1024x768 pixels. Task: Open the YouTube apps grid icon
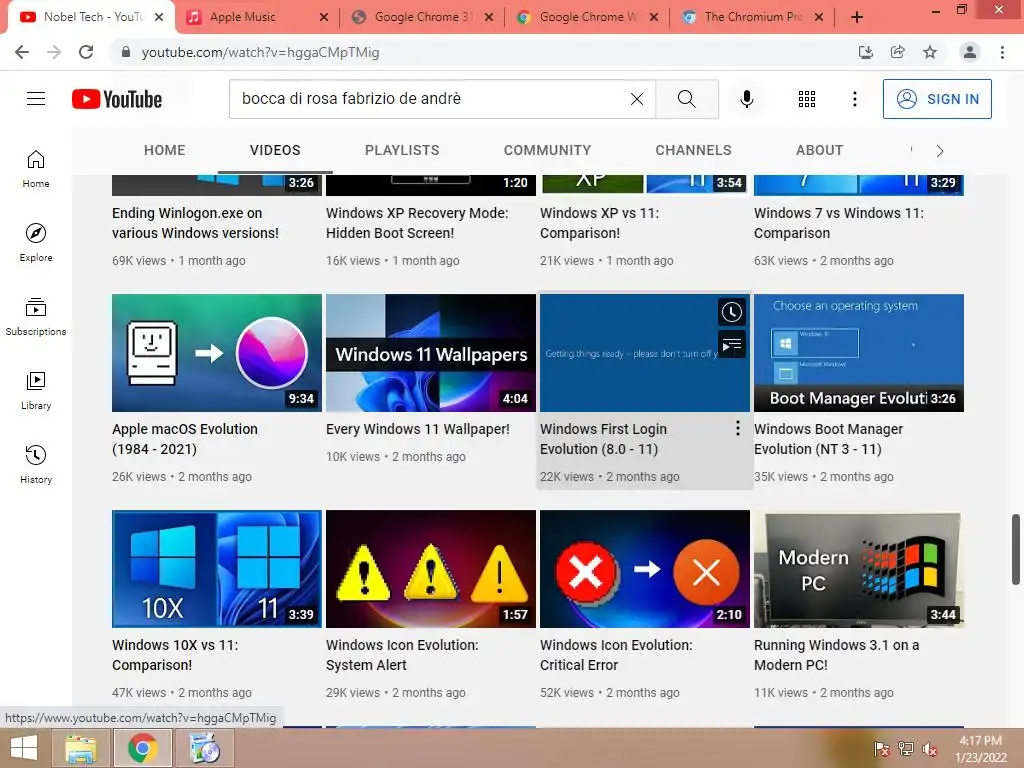[807, 99]
